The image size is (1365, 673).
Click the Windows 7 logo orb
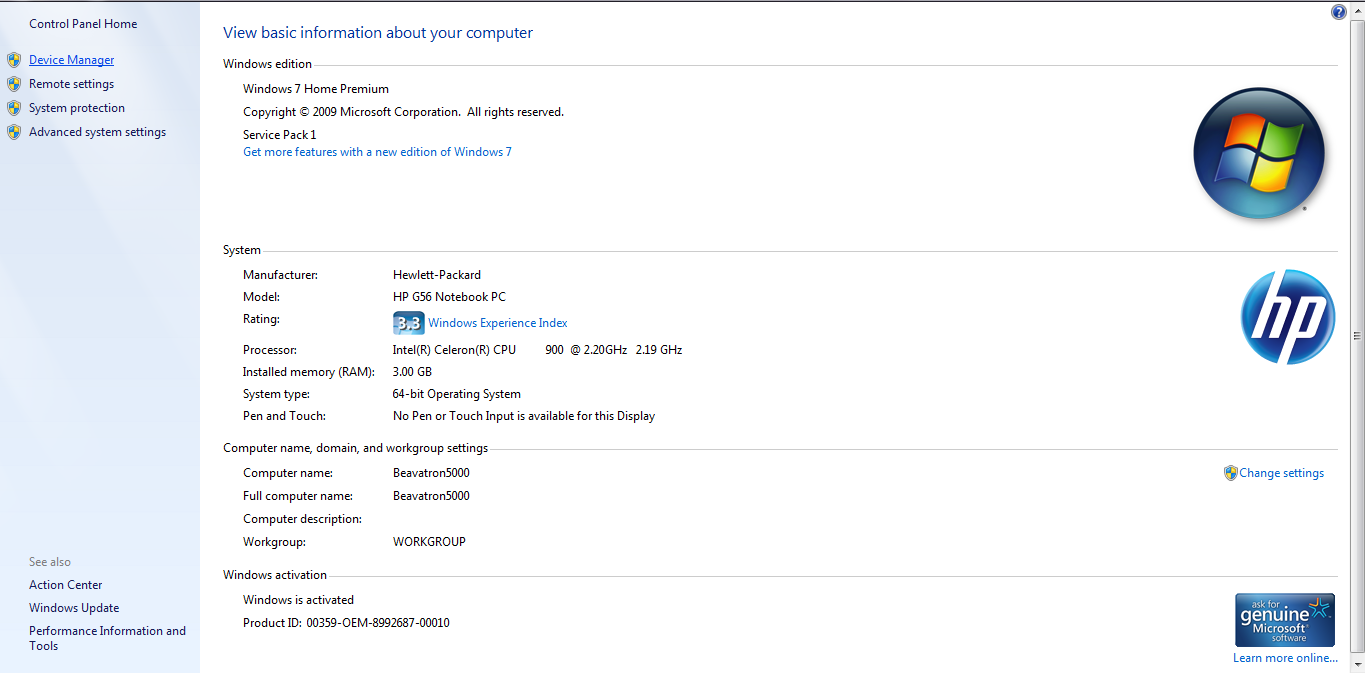click(1259, 154)
